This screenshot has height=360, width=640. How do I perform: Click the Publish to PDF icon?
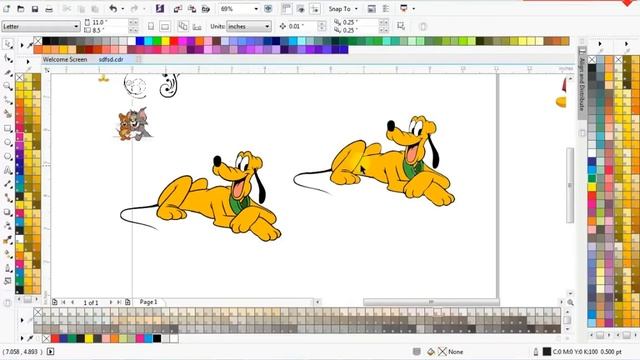point(206,9)
